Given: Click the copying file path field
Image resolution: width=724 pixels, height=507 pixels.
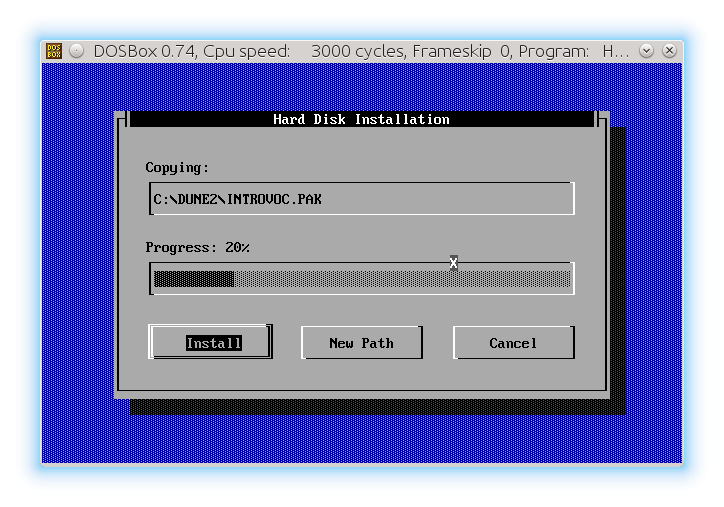Looking at the screenshot, I should 362,199.
